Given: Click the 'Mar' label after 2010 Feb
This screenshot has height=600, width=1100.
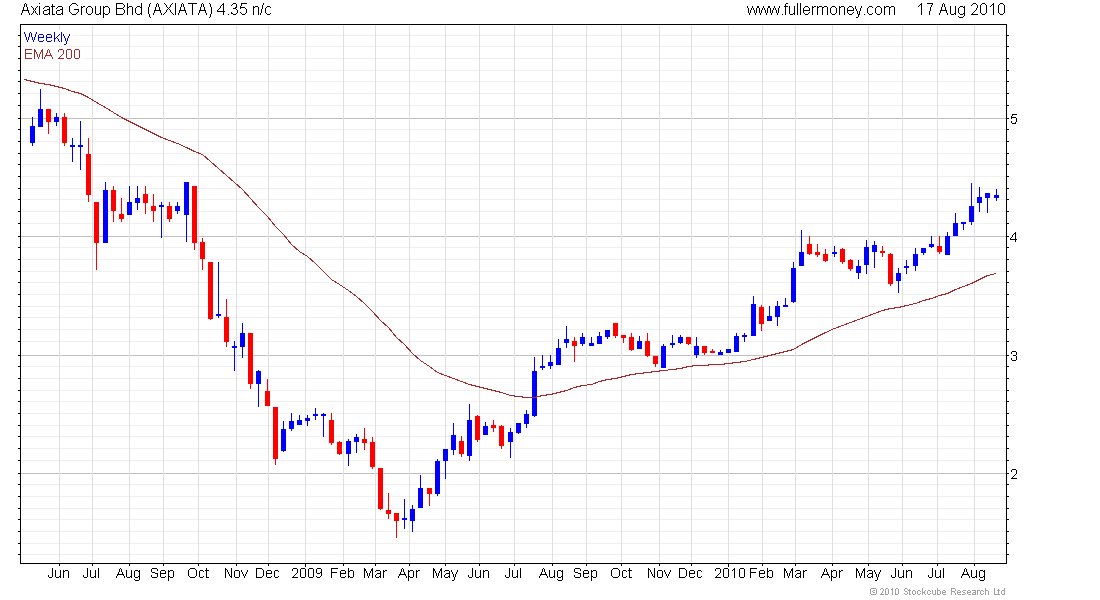Looking at the screenshot, I should pos(795,573).
